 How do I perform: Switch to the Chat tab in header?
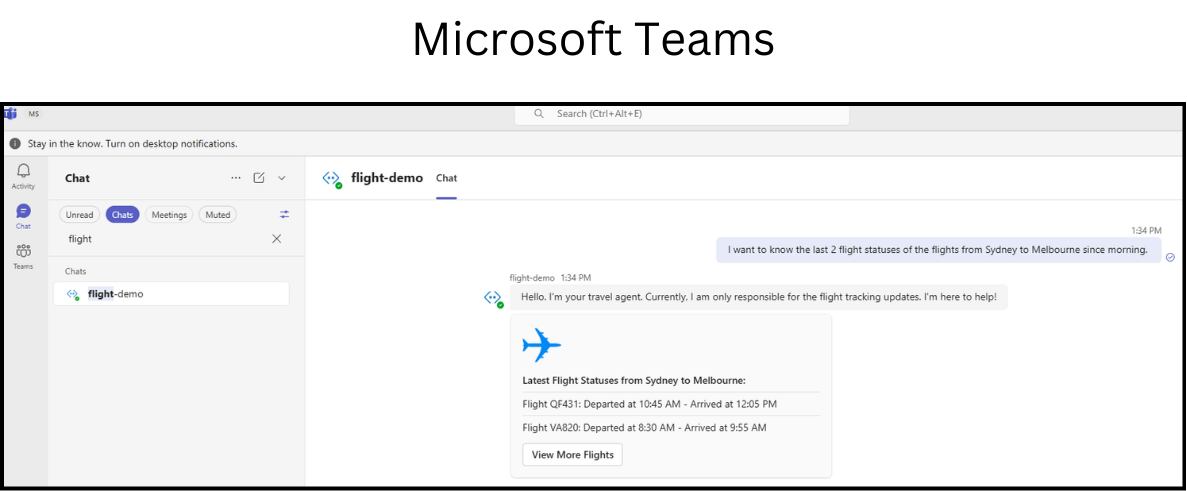[447, 179]
